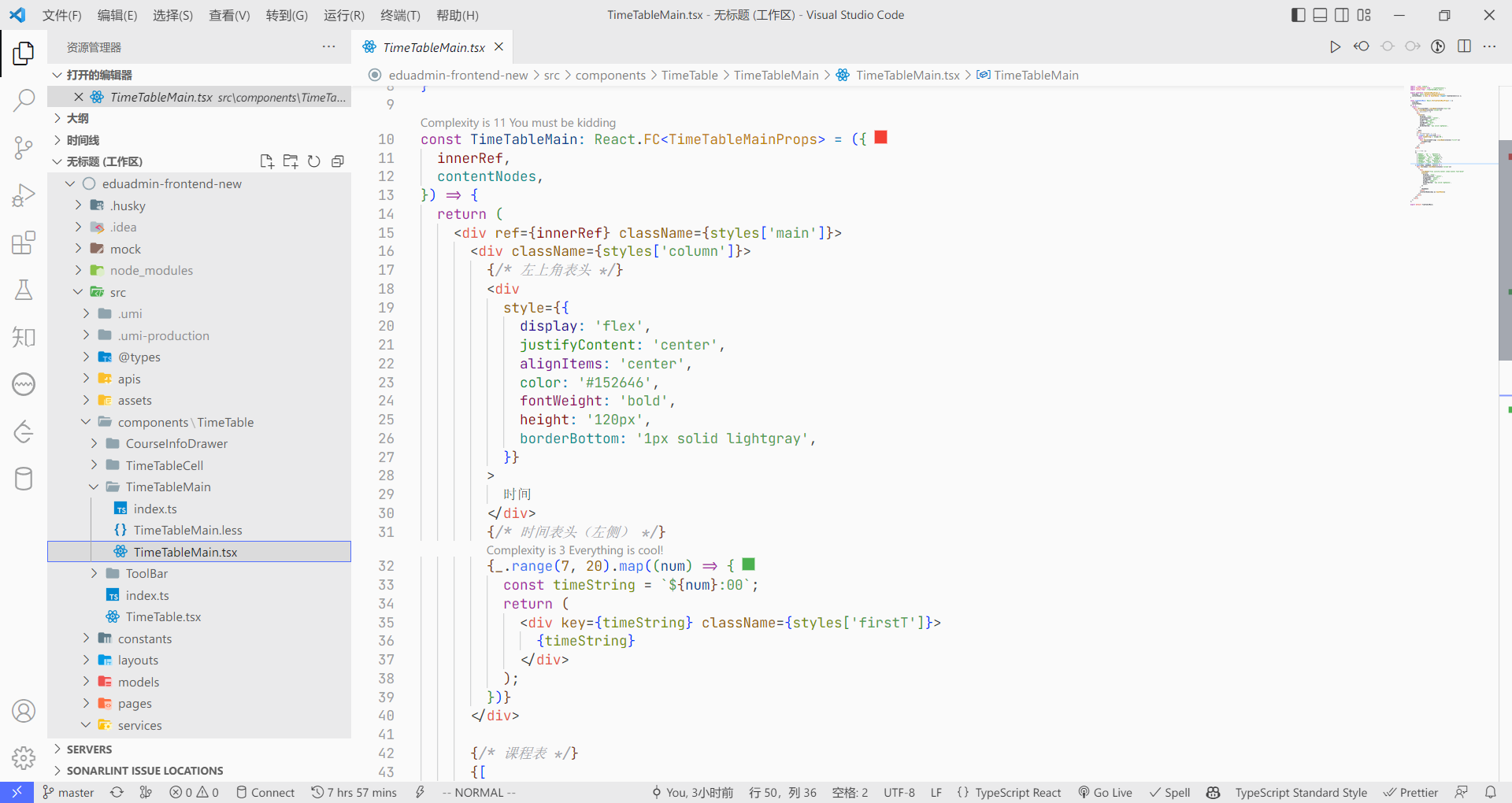The width and height of the screenshot is (1512, 803).
Task: Open Run and Debug view
Action: [24, 194]
